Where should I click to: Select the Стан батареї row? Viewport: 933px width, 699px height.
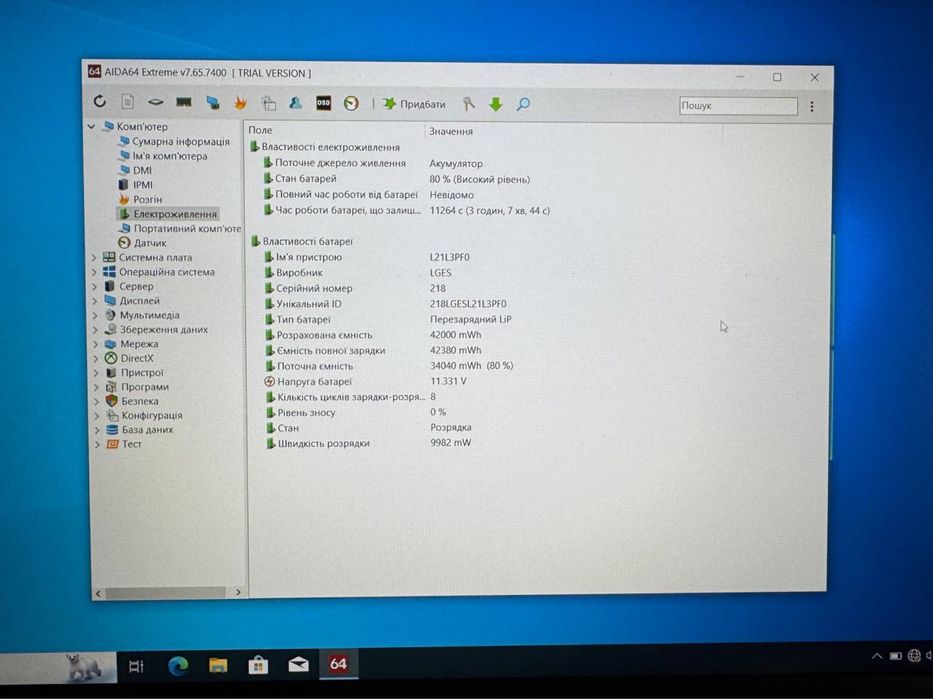pyautogui.click(x=397, y=178)
